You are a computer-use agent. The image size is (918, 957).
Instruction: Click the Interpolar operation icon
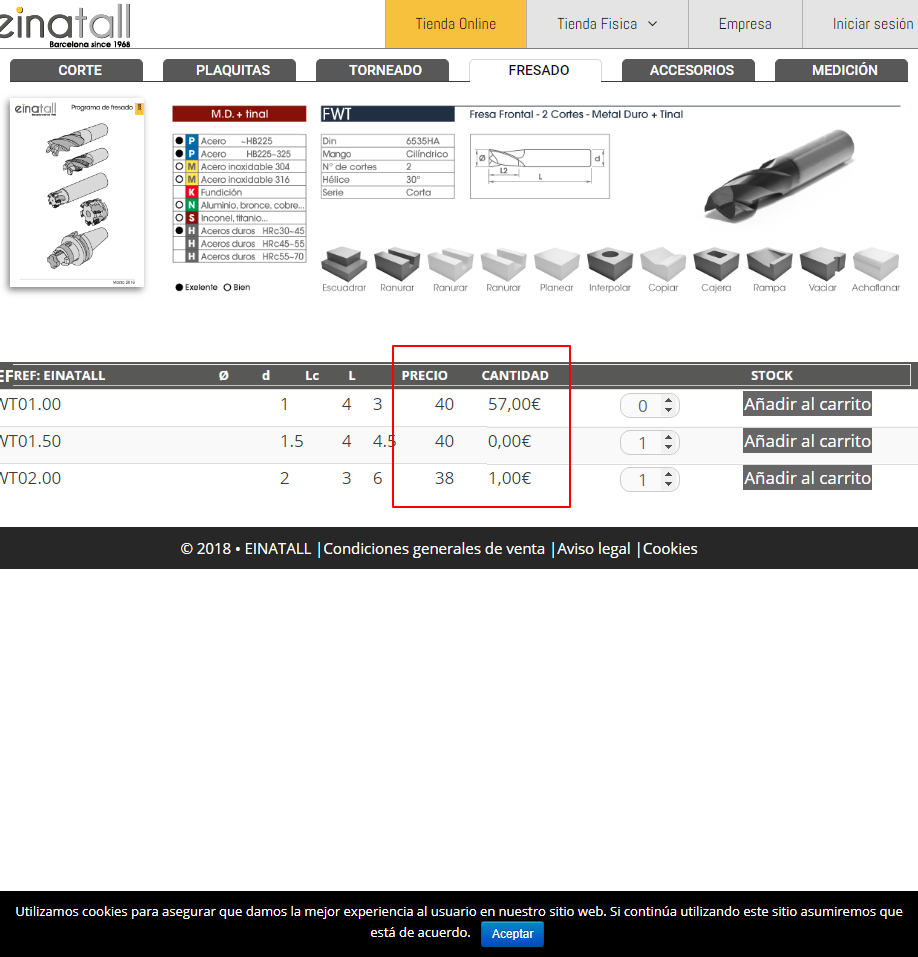610,264
